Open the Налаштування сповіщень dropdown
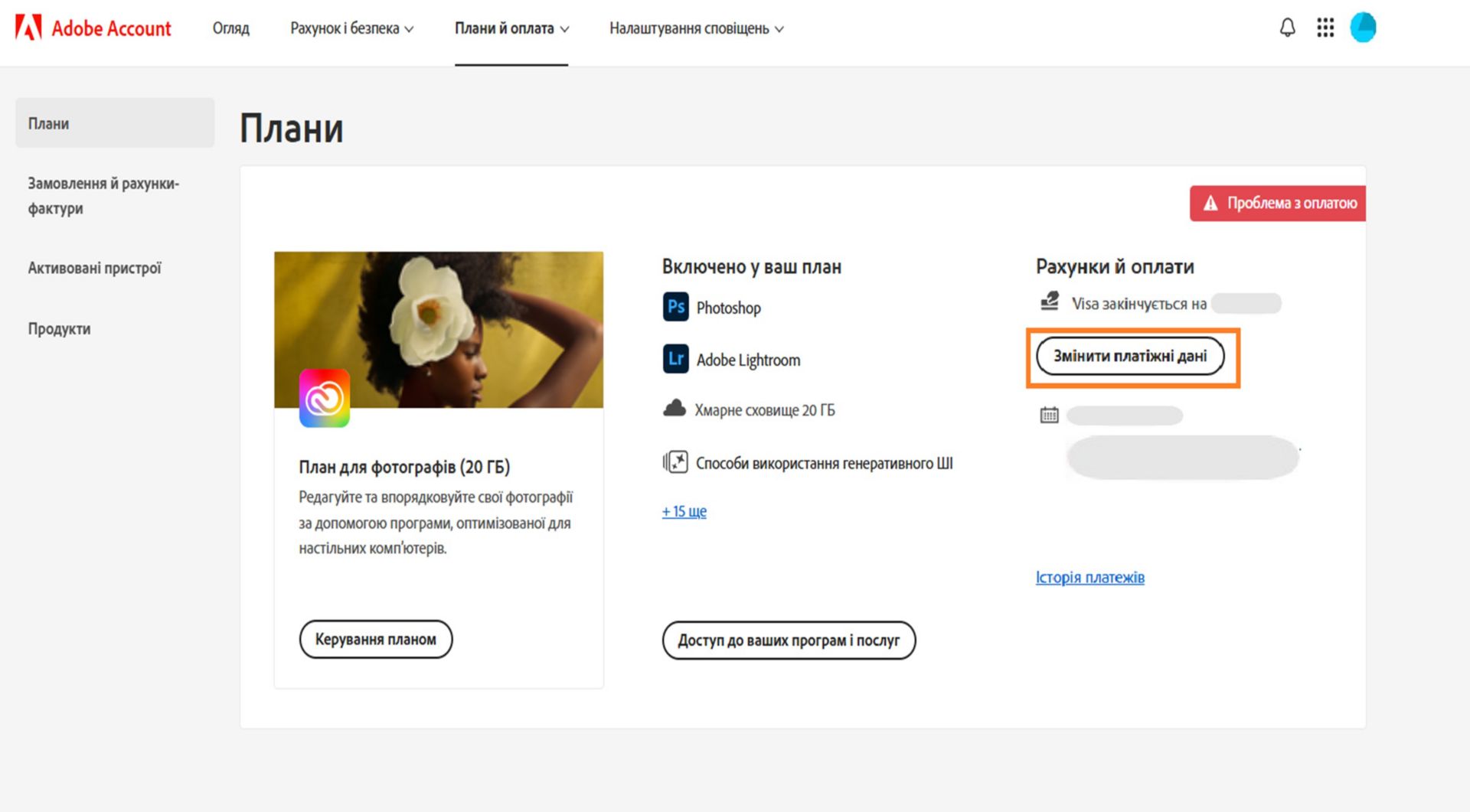Screen dimensions: 1470x812 coord(694,28)
